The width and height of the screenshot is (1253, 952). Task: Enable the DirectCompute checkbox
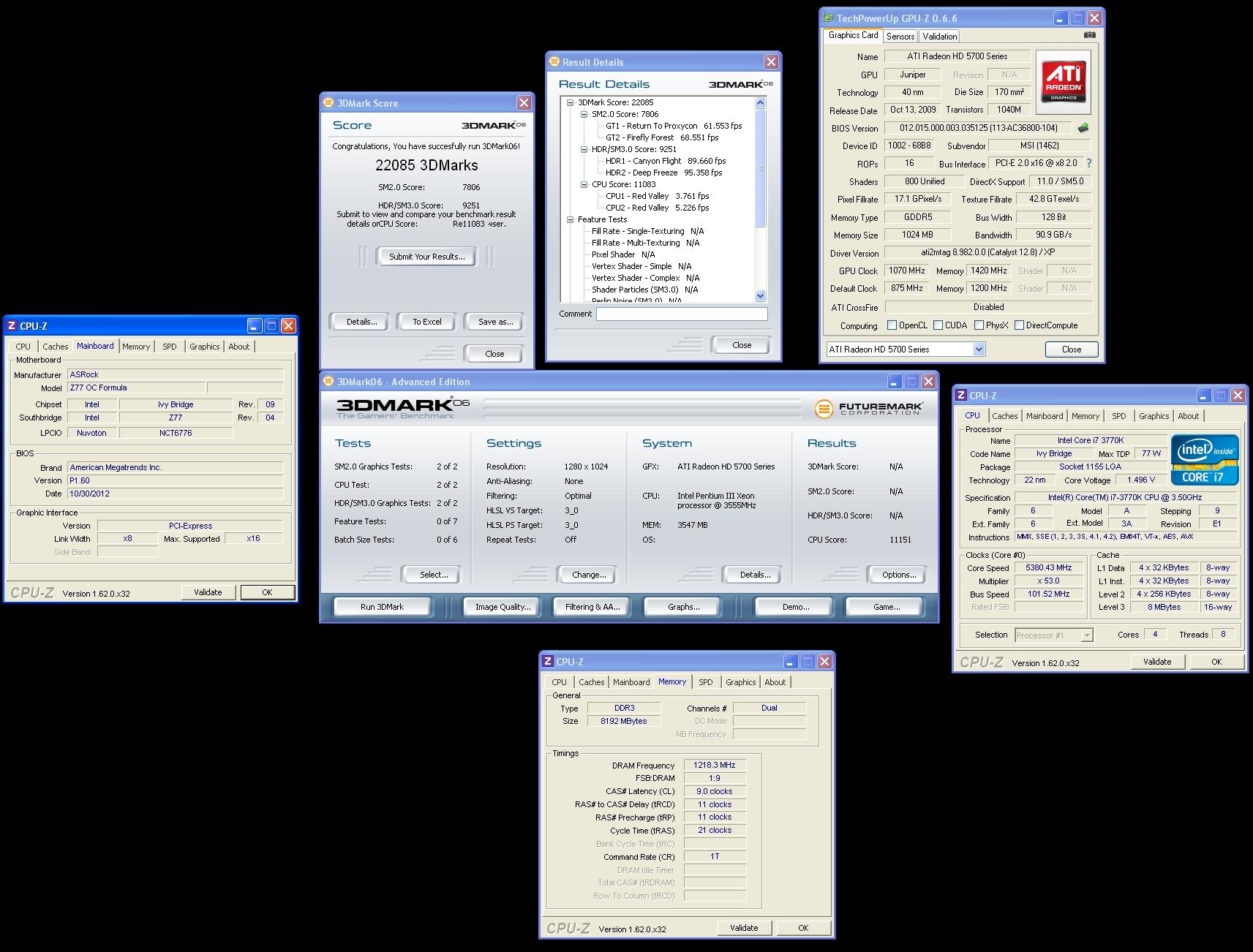coord(1019,325)
